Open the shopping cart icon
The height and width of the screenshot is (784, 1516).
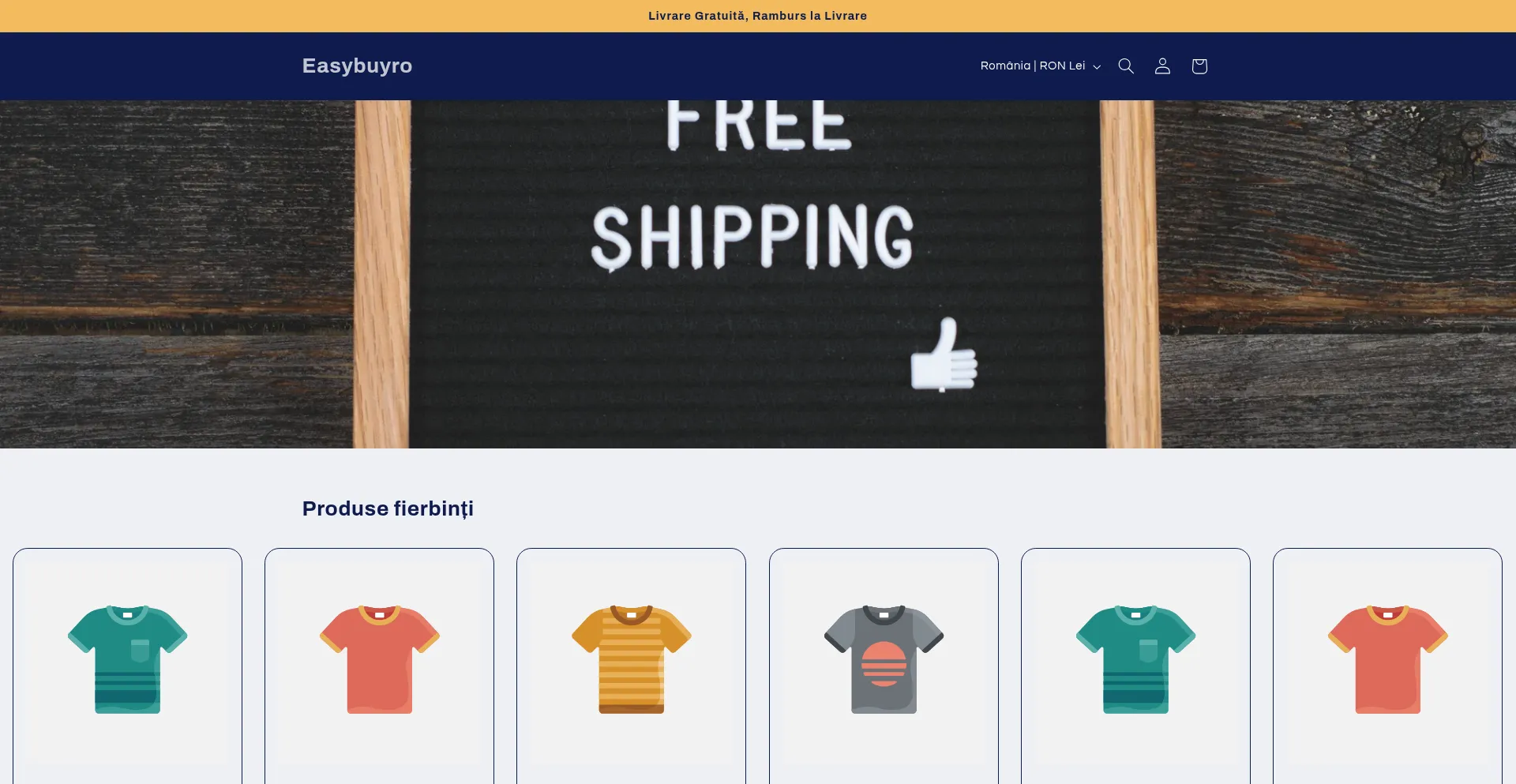(1199, 66)
